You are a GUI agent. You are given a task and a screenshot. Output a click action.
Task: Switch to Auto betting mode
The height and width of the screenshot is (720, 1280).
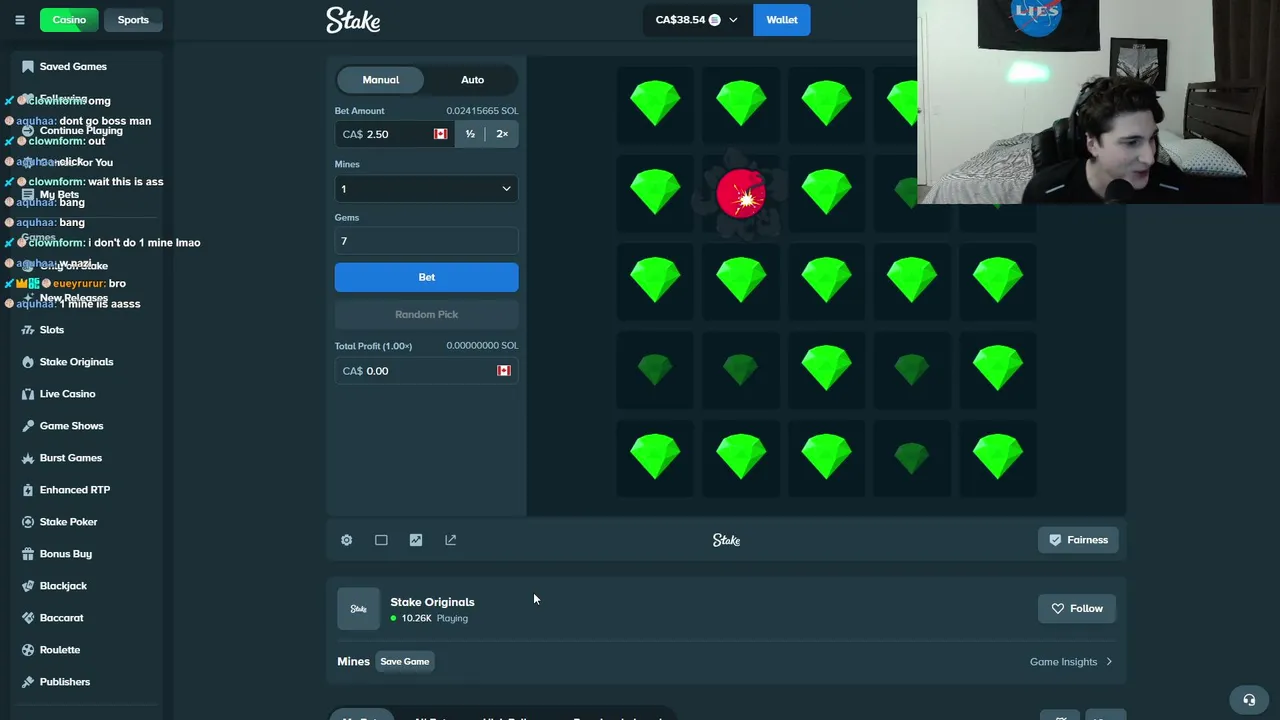click(x=472, y=80)
